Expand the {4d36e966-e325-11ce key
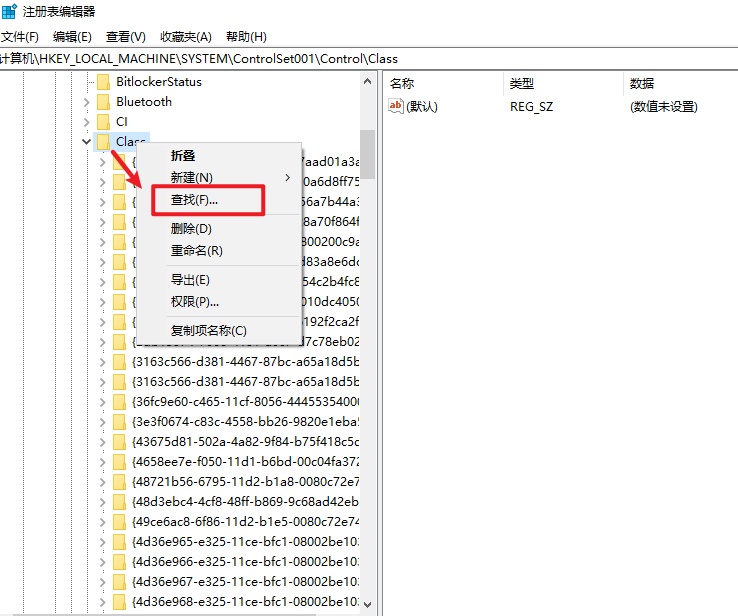The width and height of the screenshot is (738, 616). click(x=103, y=562)
